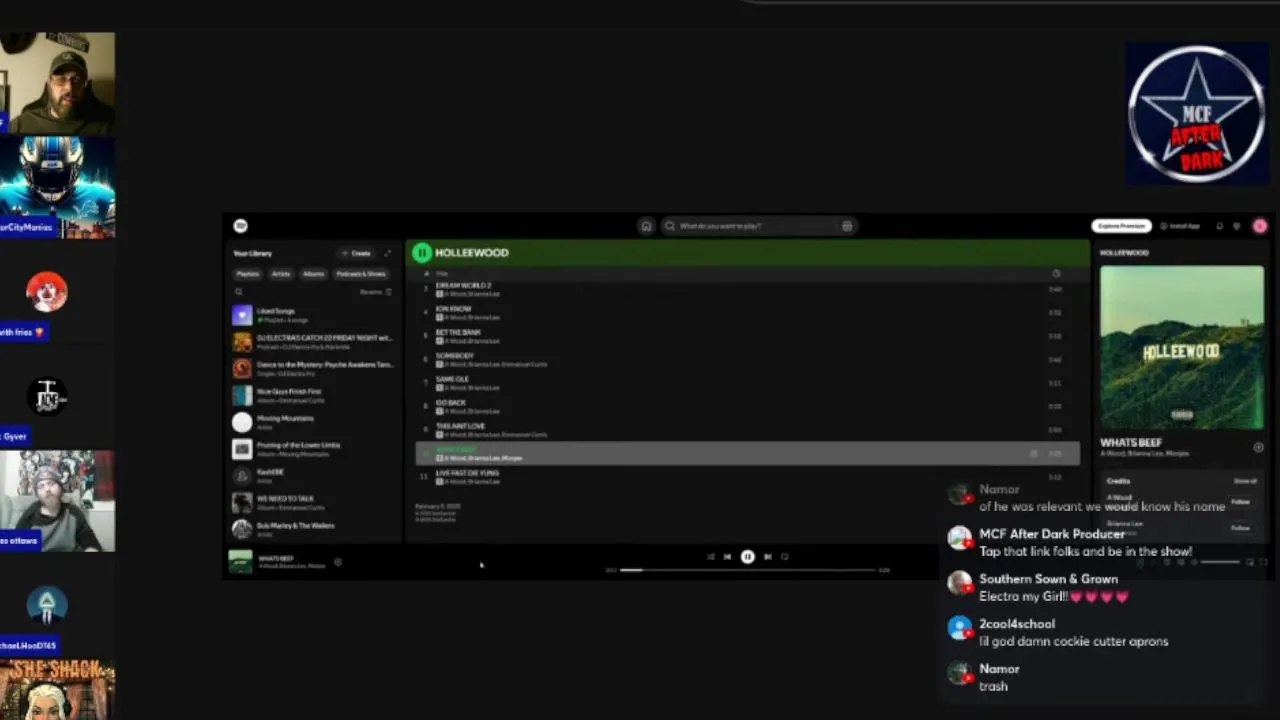Screen dimensions: 1280x720
Task: Open Bob Marley & The Wailers artist
Action: pos(315,530)
